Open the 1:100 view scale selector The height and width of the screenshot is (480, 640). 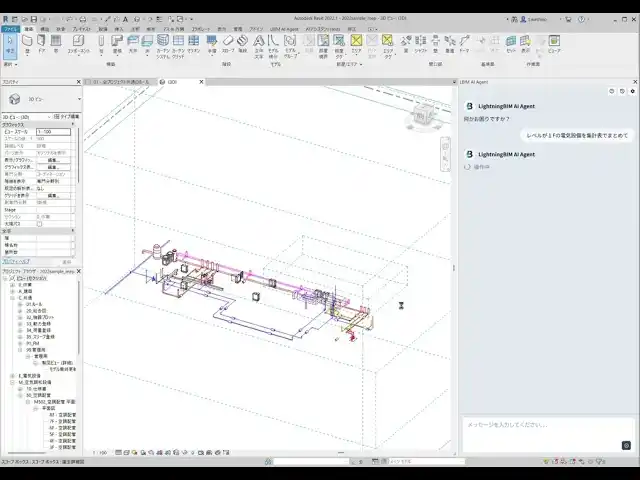coord(52,131)
